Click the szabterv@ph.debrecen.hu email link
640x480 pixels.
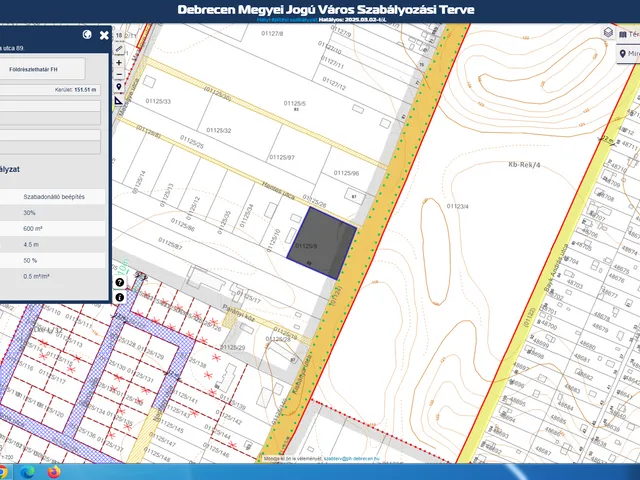351,459
